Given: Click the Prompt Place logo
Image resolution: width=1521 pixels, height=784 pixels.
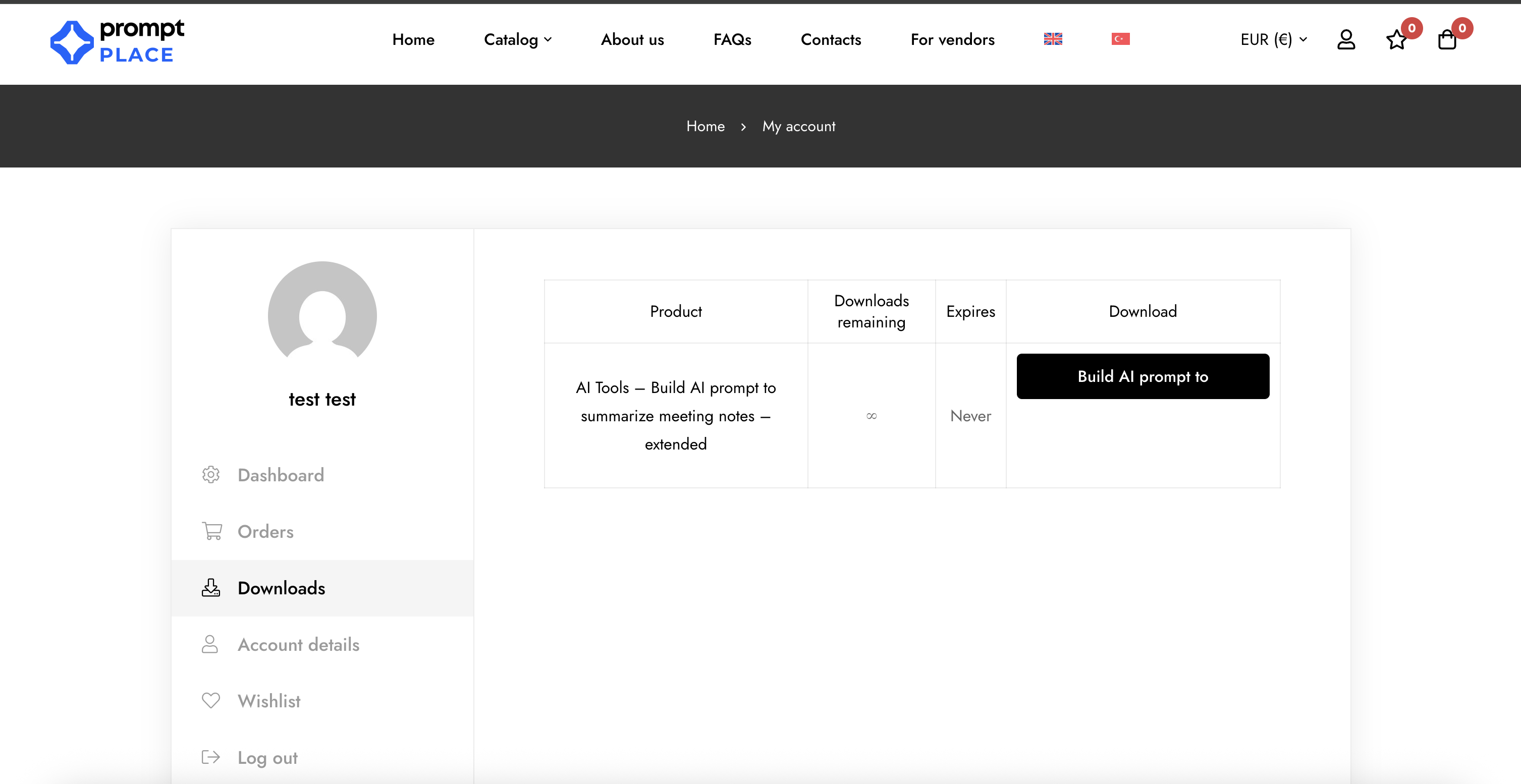Looking at the screenshot, I should [117, 41].
